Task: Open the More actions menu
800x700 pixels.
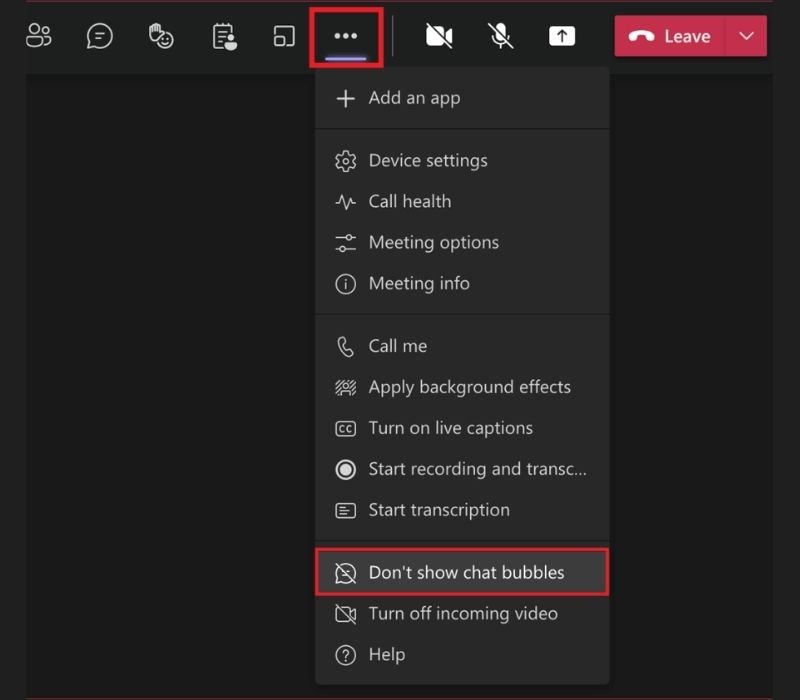Action: (345, 35)
